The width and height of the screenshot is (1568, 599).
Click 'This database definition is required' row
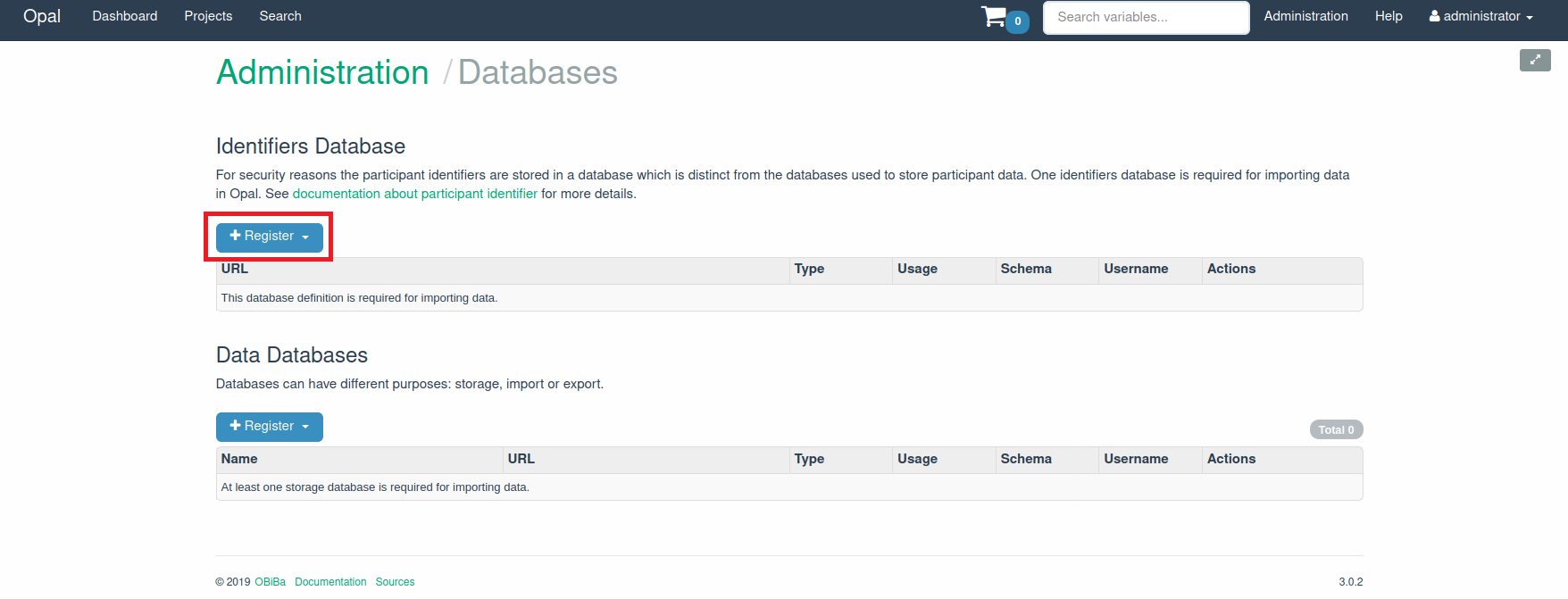pyautogui.click(x=789, y=298)
